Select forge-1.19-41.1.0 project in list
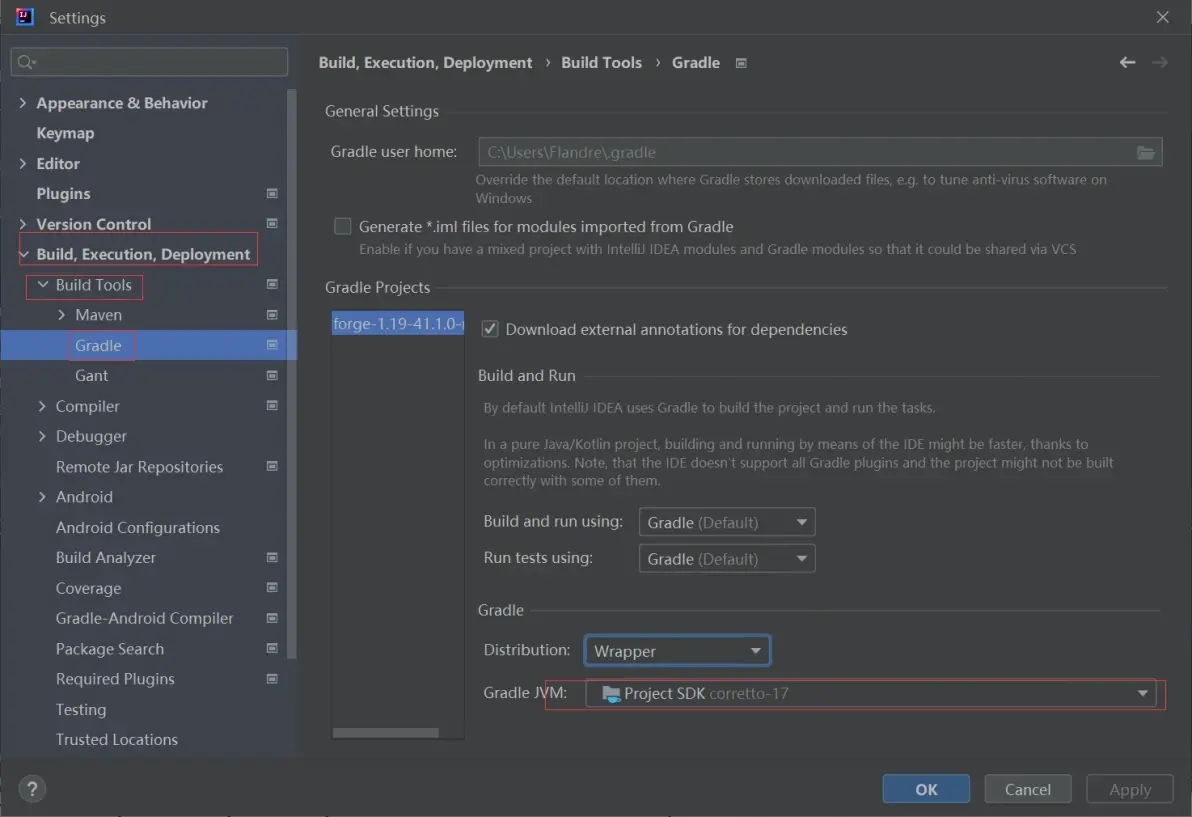This screenshot has height=817, width=1192. [x=397, y=324]
